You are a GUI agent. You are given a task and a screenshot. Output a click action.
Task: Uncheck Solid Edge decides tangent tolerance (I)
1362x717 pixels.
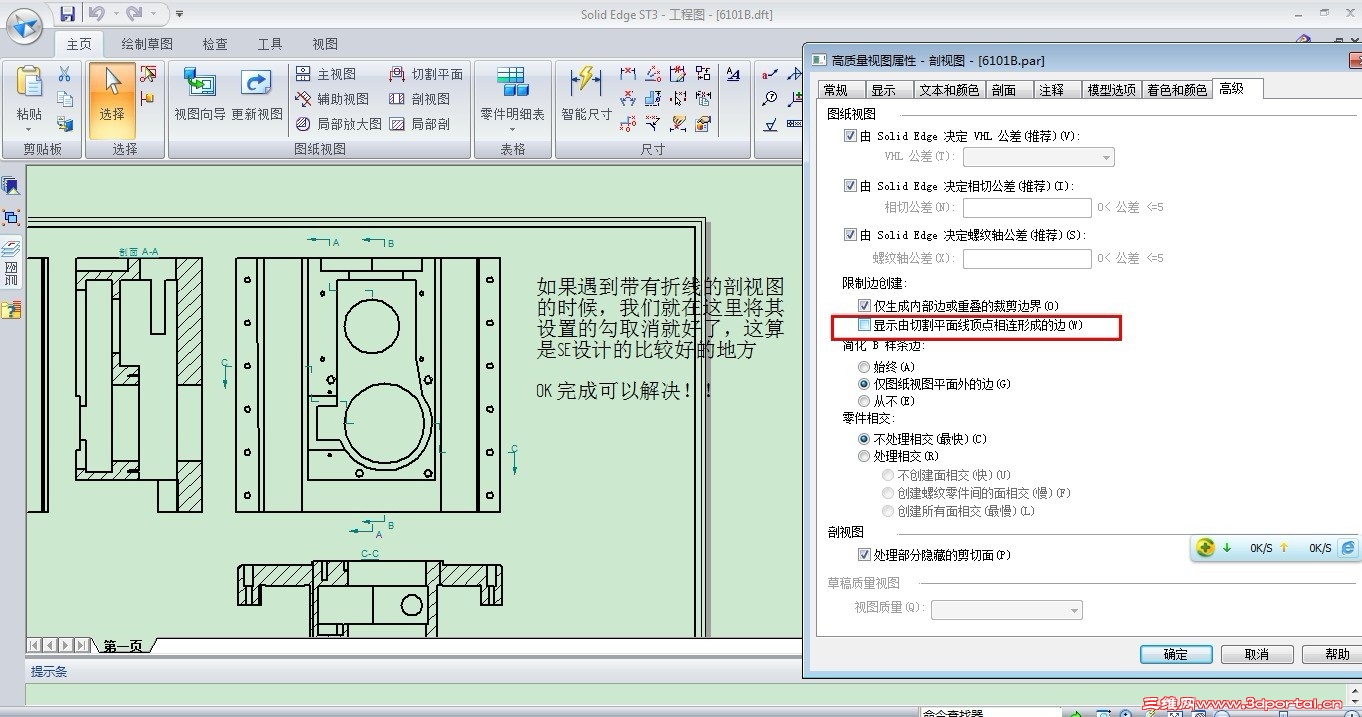[x=850, y=186]
